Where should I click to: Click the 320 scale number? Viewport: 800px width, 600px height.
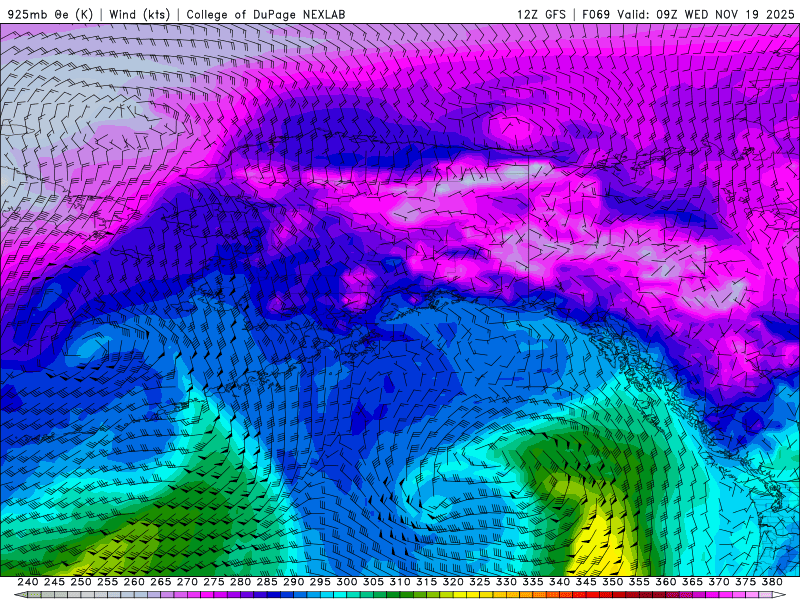tap(453, 582)
